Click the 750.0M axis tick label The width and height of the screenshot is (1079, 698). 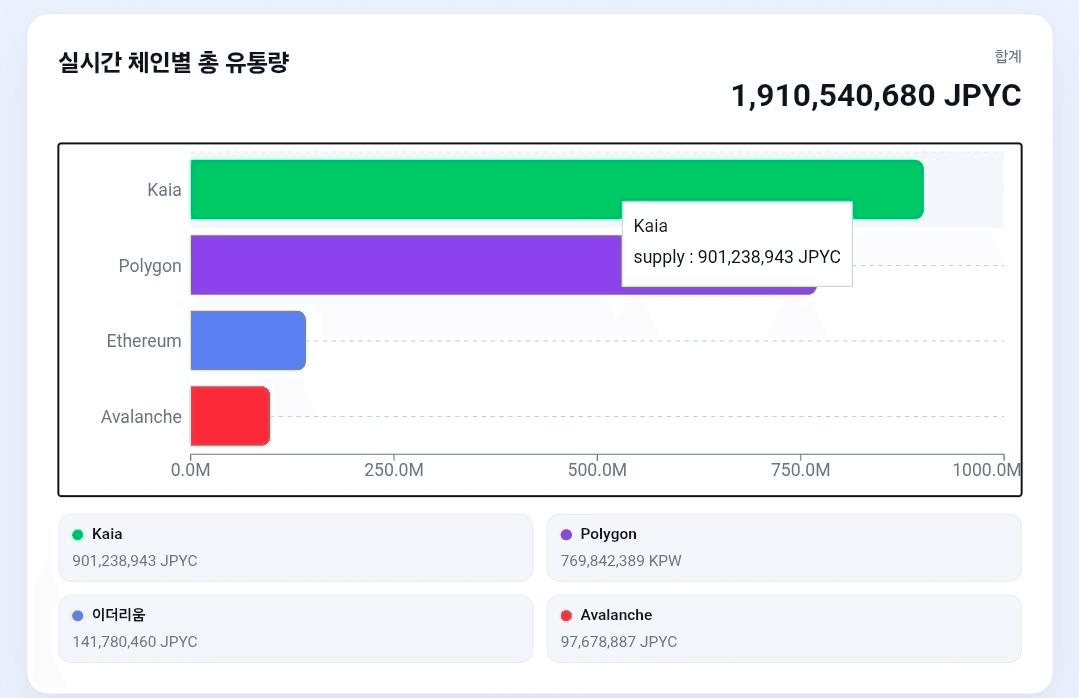(x=800, y=470)
